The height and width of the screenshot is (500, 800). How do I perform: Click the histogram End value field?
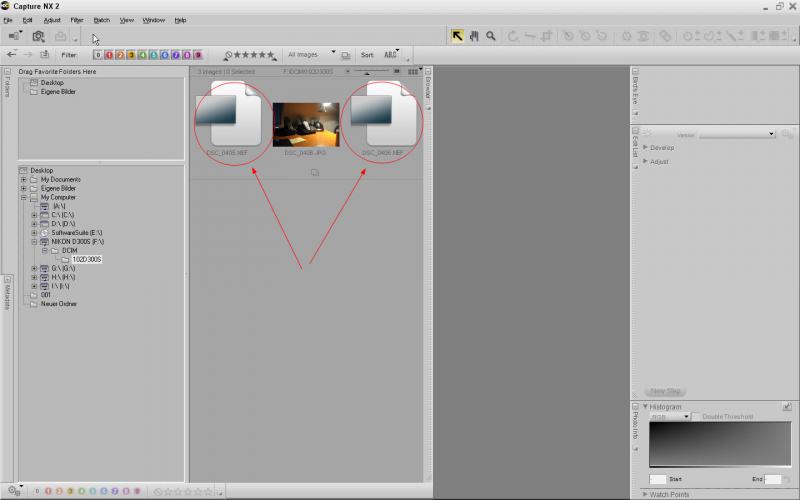pyautogui.click(x=772, y=479)
